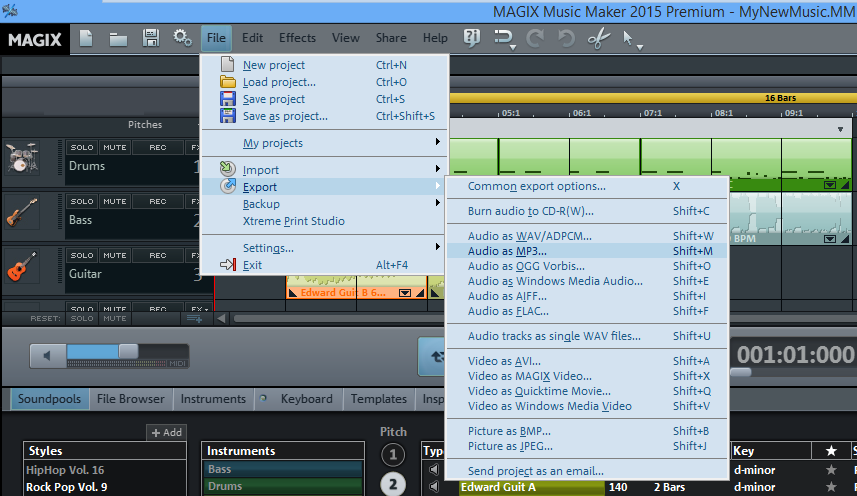This screenshot has height=496, width=857.
Task: Open the Keyboard tab
Action: [306, 399]
